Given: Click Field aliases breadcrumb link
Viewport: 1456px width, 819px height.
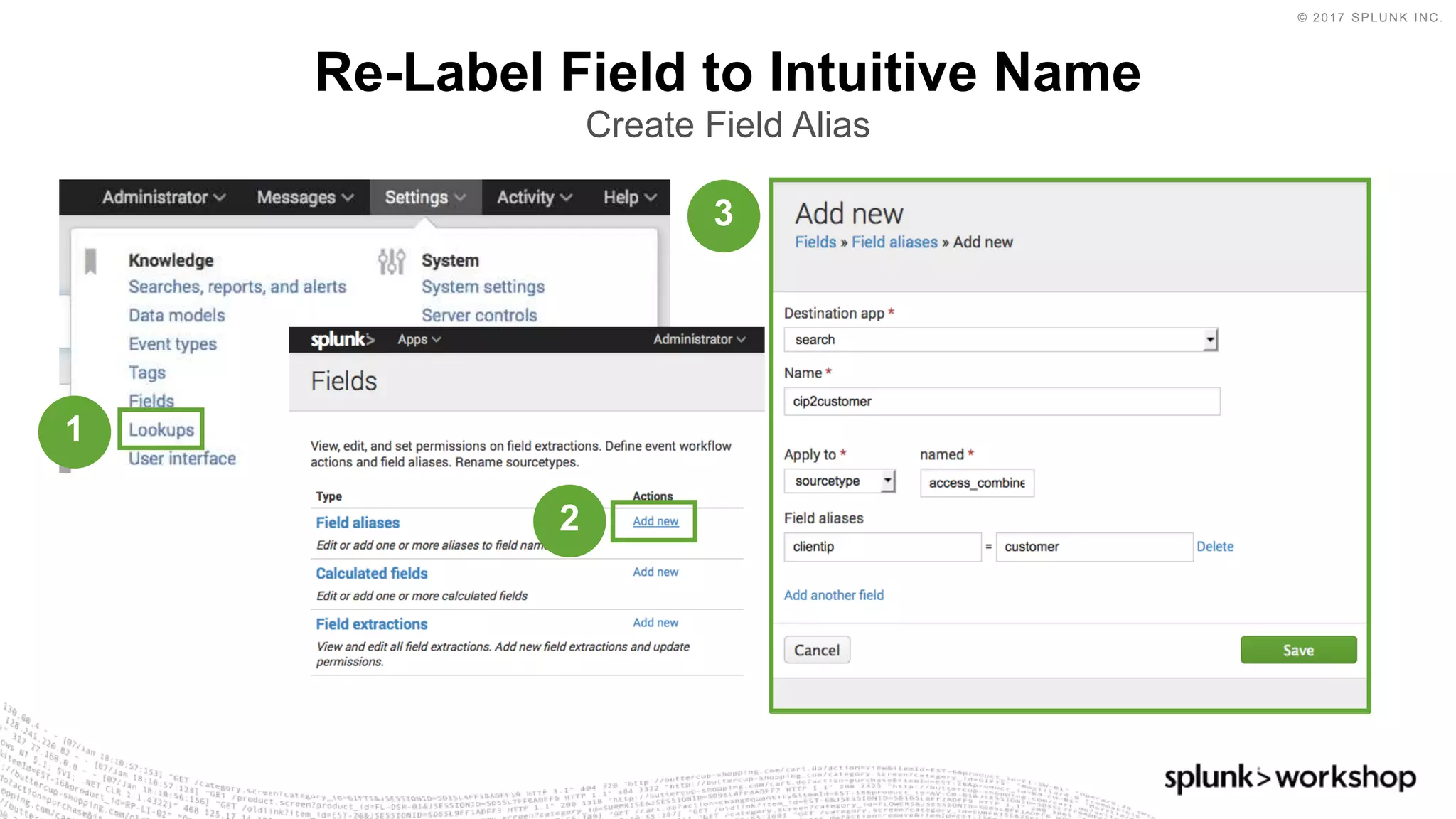Looking at the screenshot, I should (x=895, y=242).
